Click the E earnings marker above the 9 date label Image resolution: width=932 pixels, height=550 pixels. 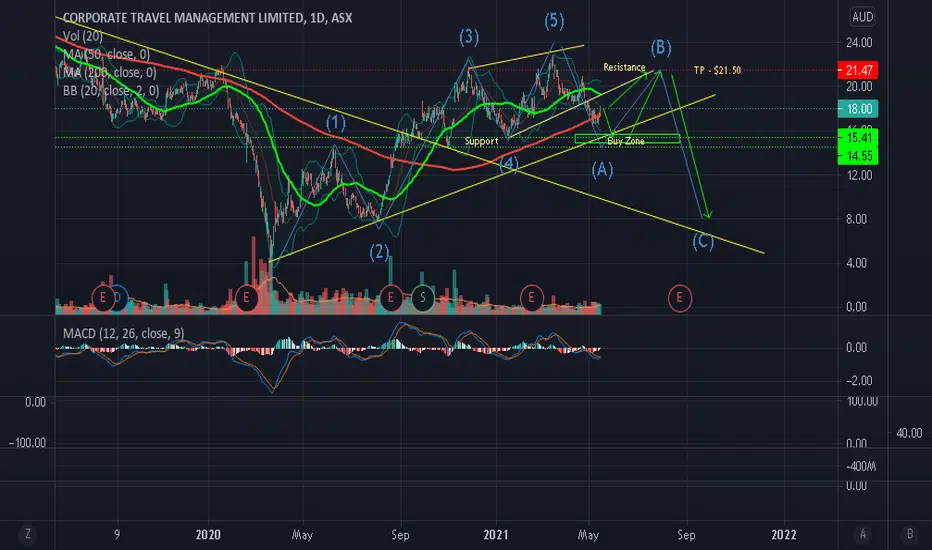pyautogui.click(x=103, y=297)
